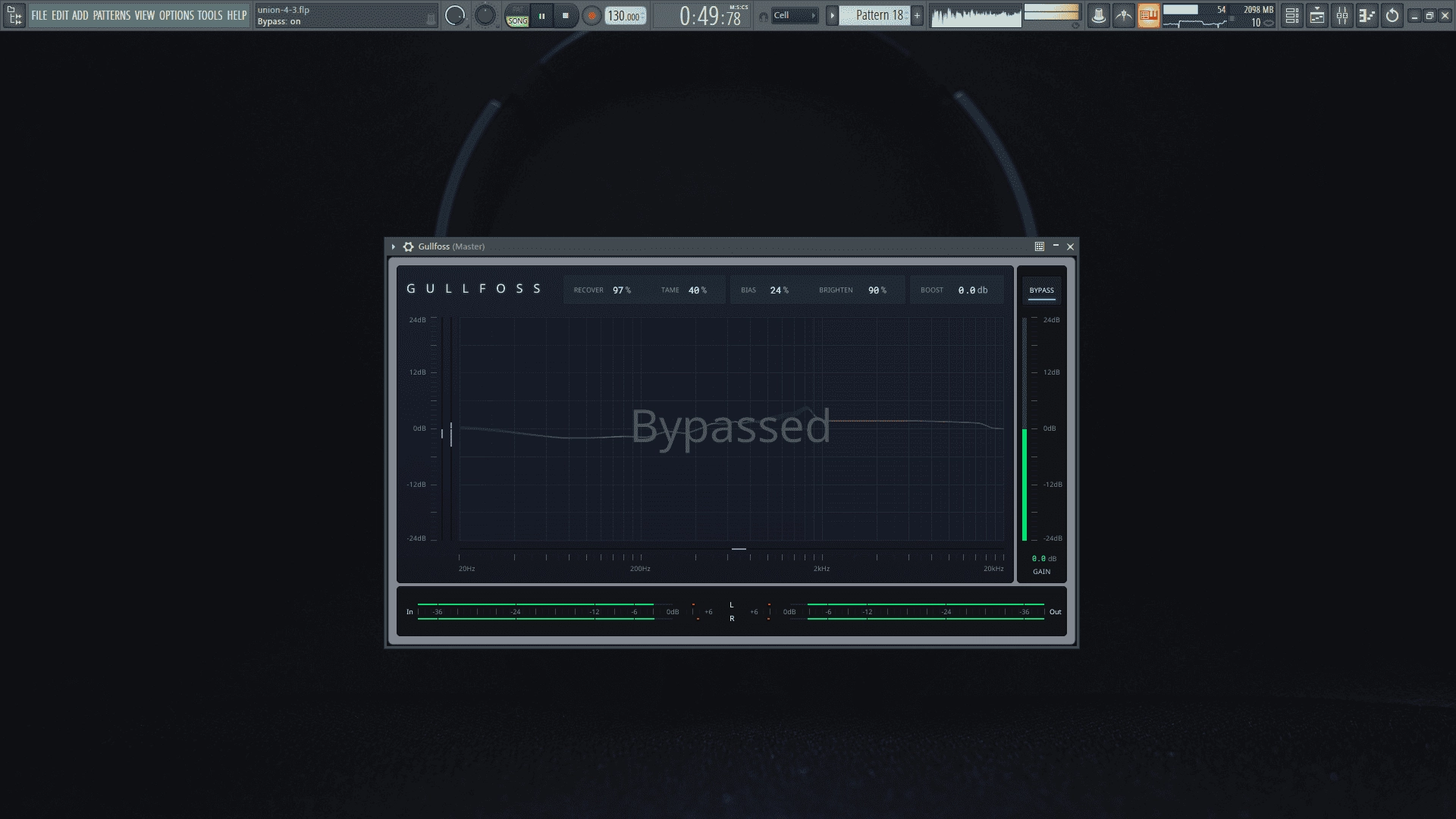Viewport: 1456px width, 819px height.
Task: Click the GULLFOSS logo
Action: coord(474,289)
